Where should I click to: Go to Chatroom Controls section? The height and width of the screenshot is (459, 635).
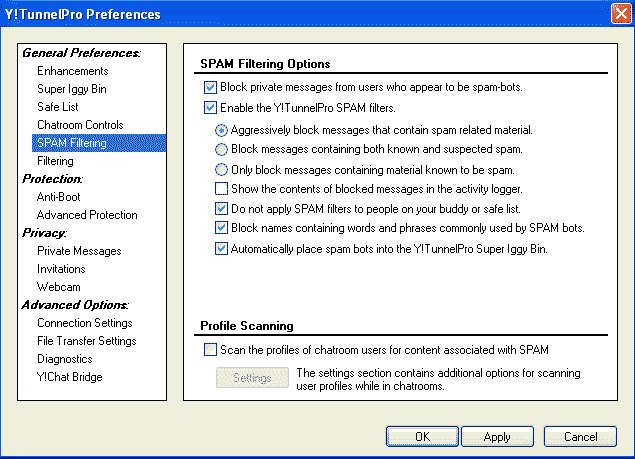tap(80, 125)
